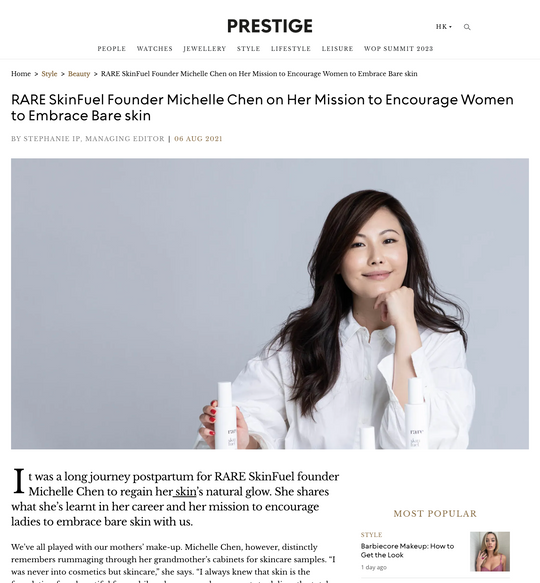Open Barbiecore Makeup article link
540x583 pixels.
(x=407, y=550)
